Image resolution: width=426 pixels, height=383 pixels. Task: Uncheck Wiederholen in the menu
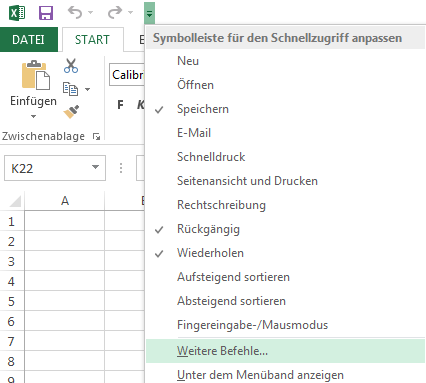pyautogui.click(x=286, y=253)
